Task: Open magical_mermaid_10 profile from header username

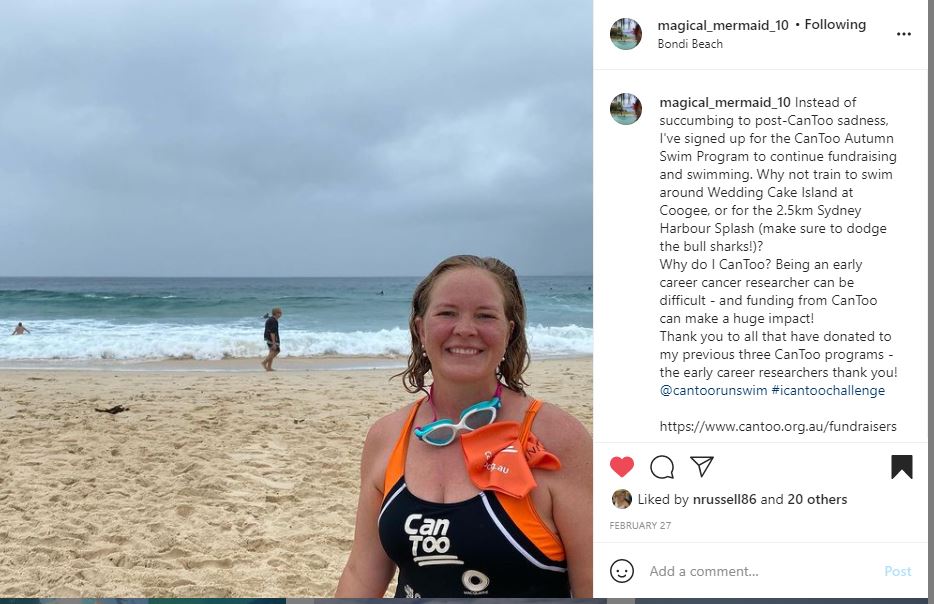Action: coord(723,25)
